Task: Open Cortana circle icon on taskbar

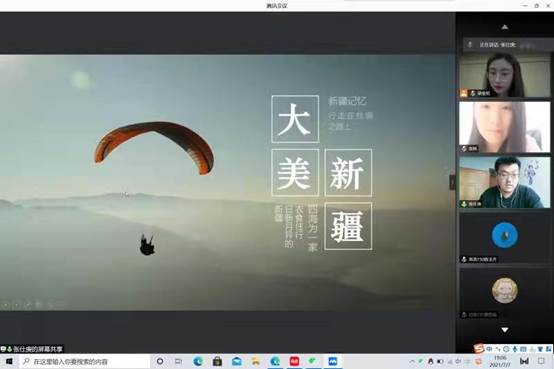Action: (160, 361)
